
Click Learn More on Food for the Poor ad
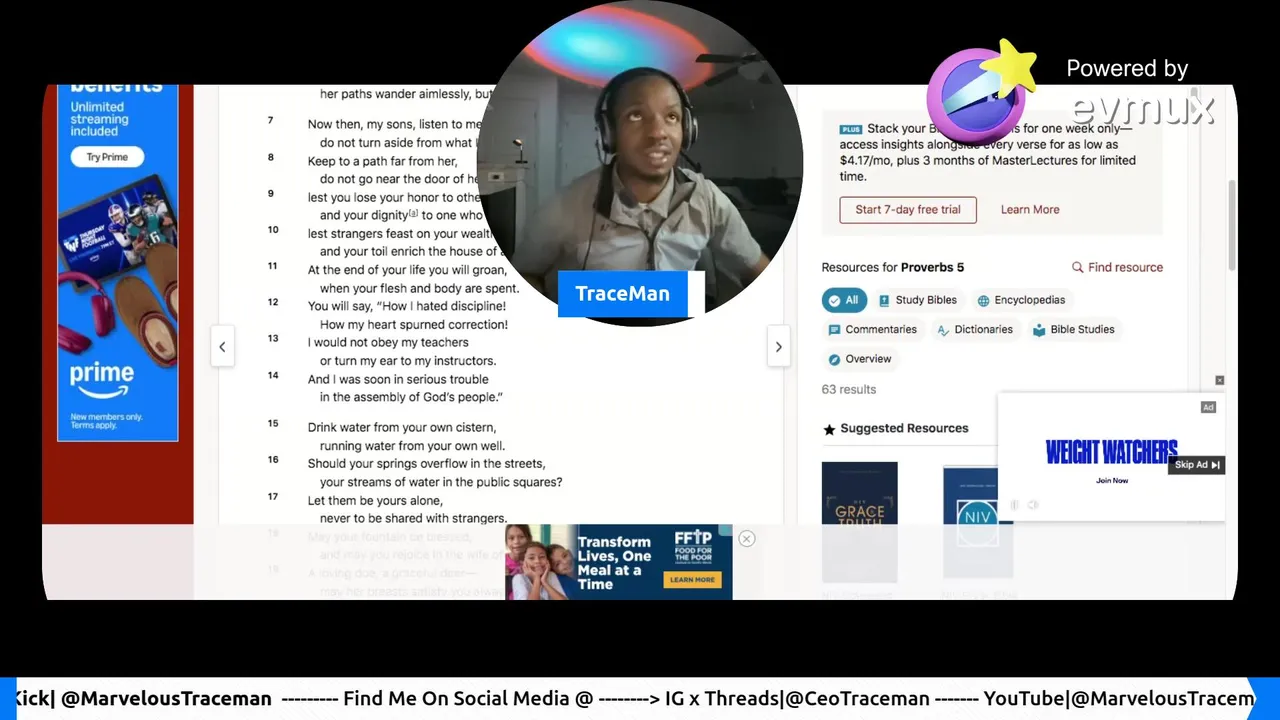click(693, 579)
